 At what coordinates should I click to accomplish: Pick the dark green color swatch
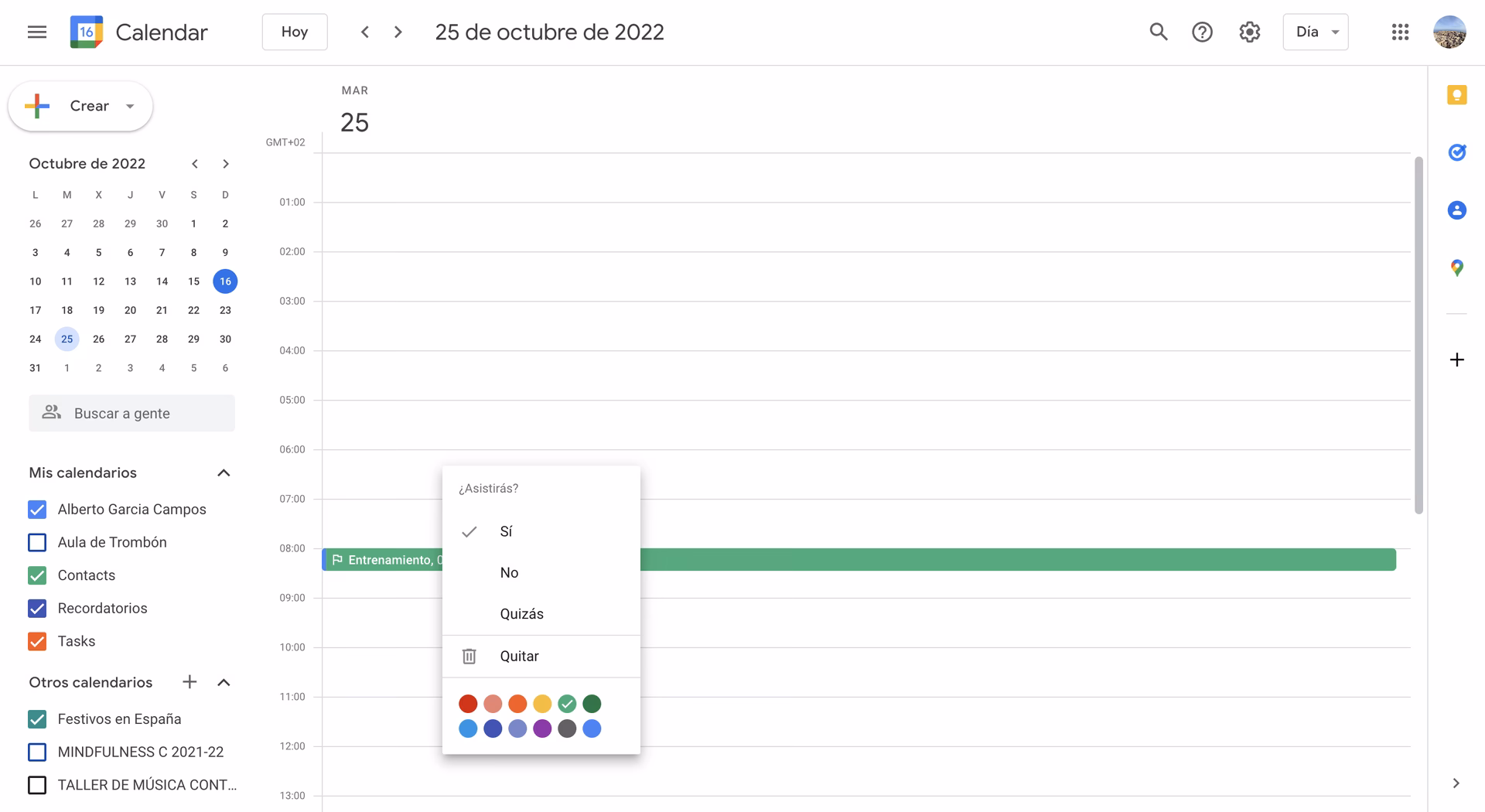(592, 704)
